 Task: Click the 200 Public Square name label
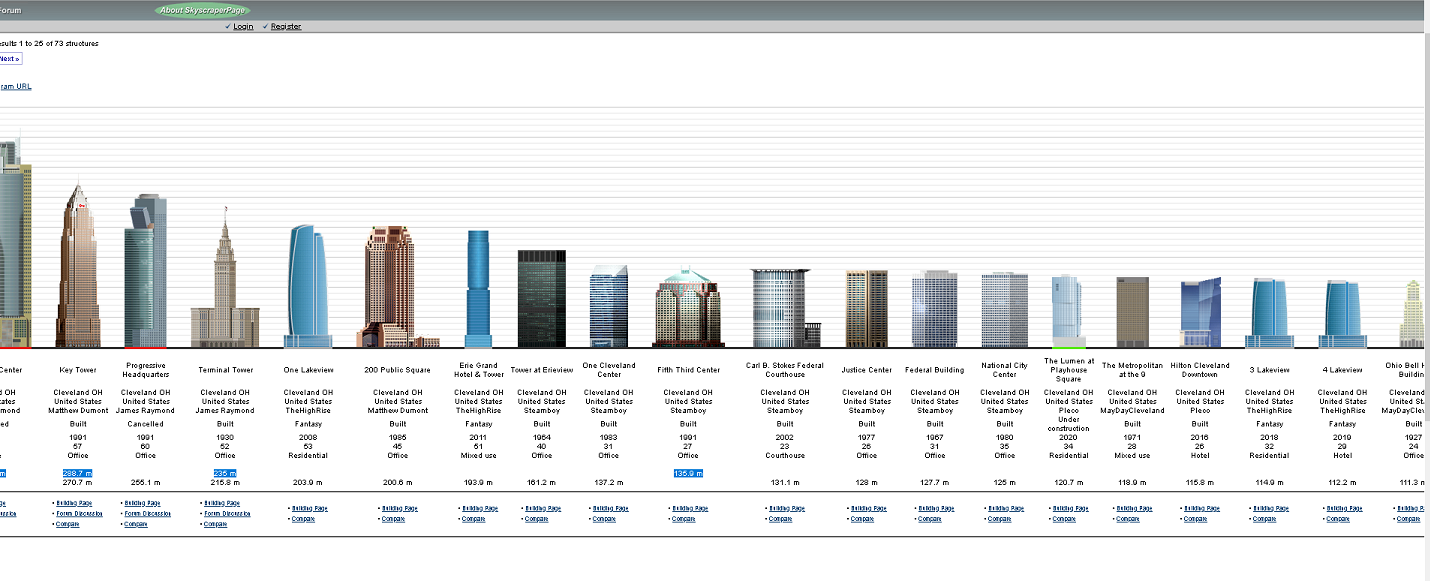pos(397,370)
